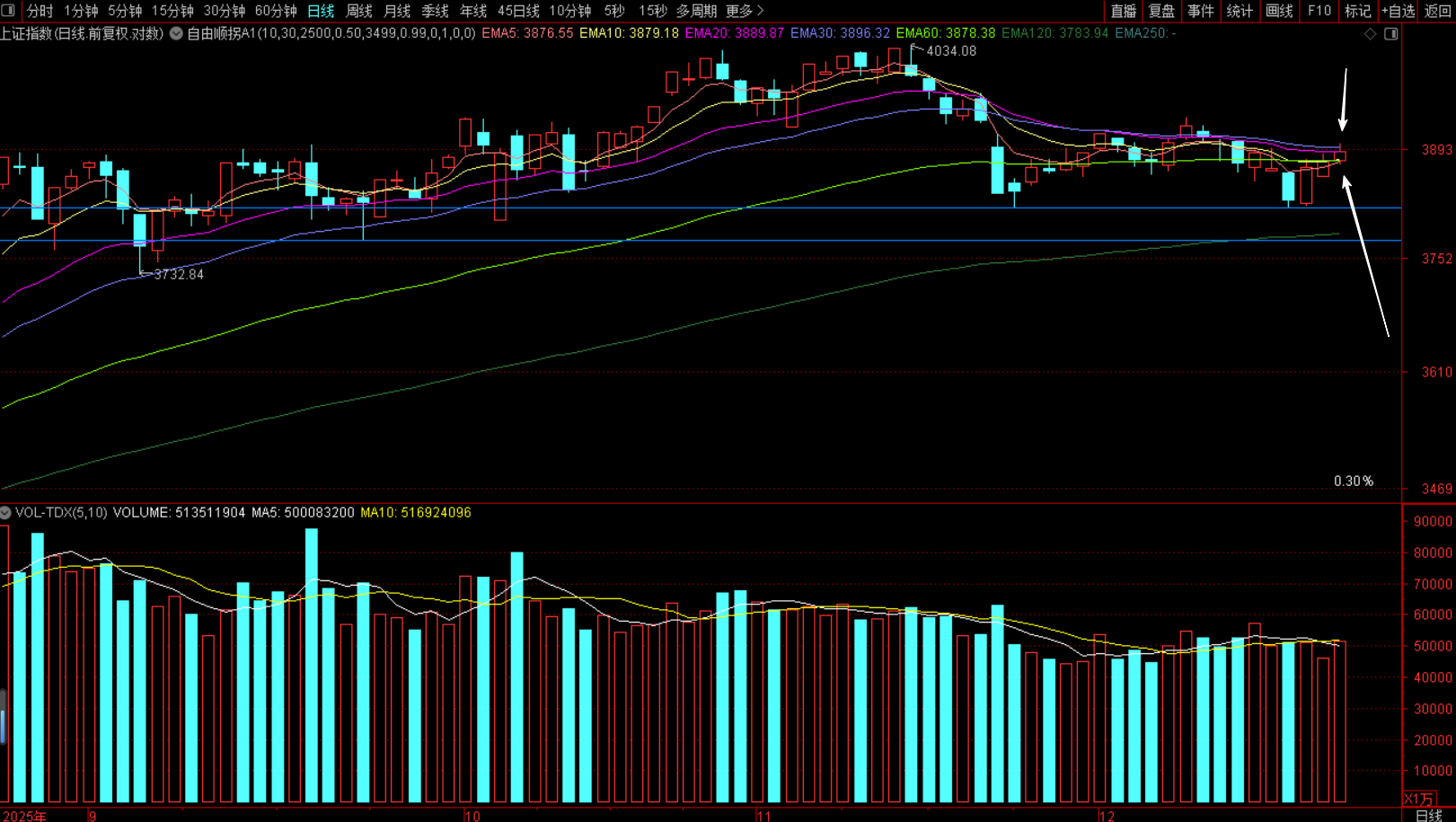The height and width of the screenshot is (822, 1456).
Task: Open the 事件 events button
Action: tap(1200, 11)
